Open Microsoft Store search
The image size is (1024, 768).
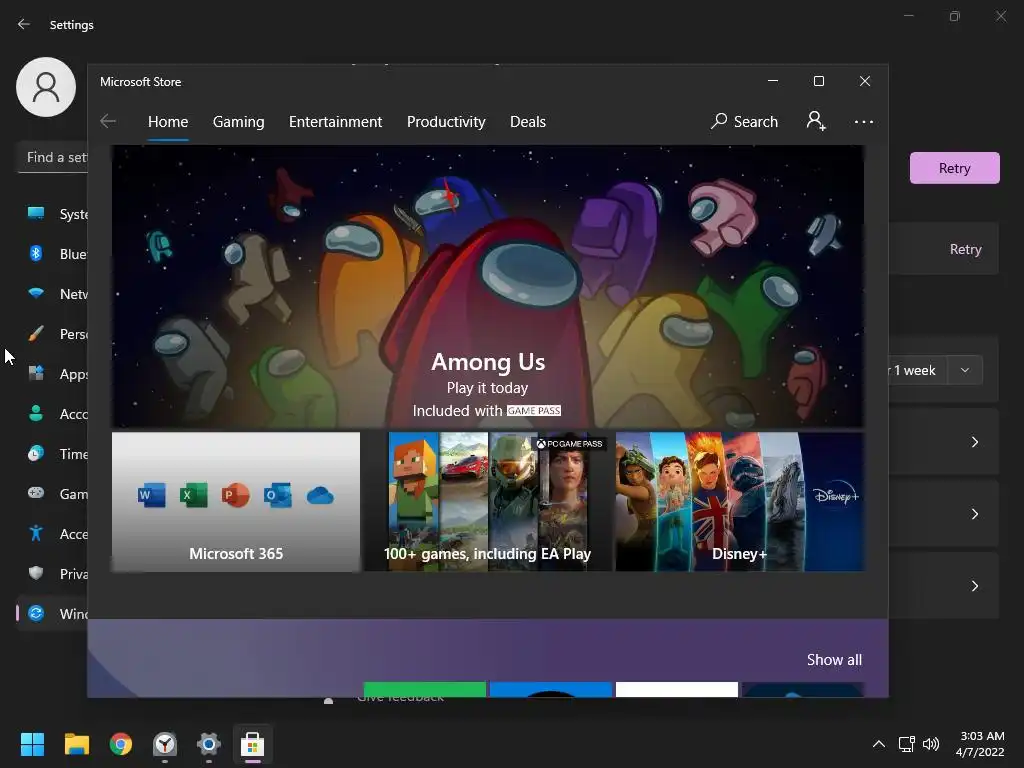click(x=744, y=121)
